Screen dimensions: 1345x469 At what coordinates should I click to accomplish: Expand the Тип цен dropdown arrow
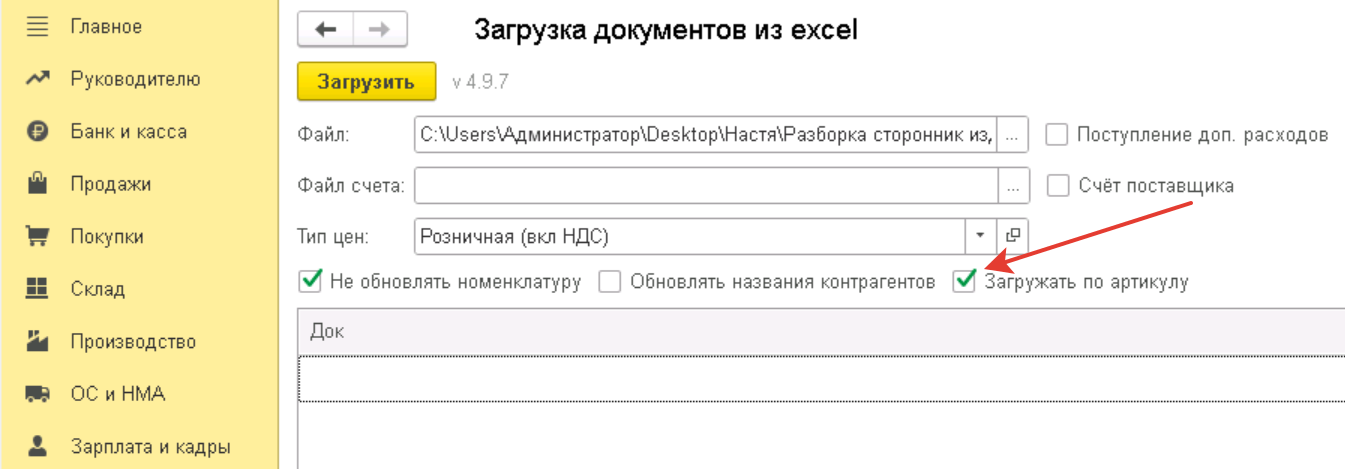tap(980, 237)
